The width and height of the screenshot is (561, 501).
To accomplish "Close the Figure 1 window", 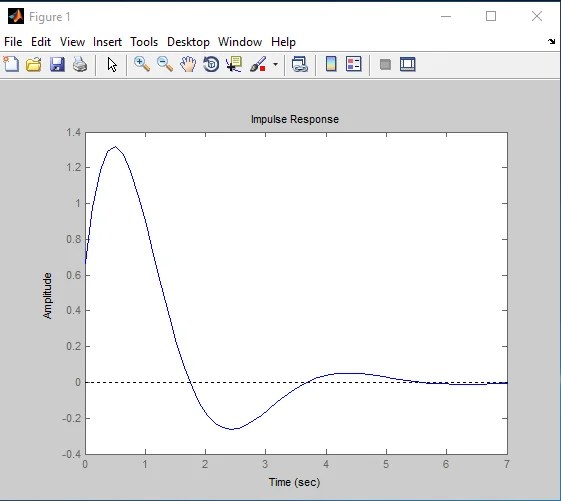I will point(537,16).
